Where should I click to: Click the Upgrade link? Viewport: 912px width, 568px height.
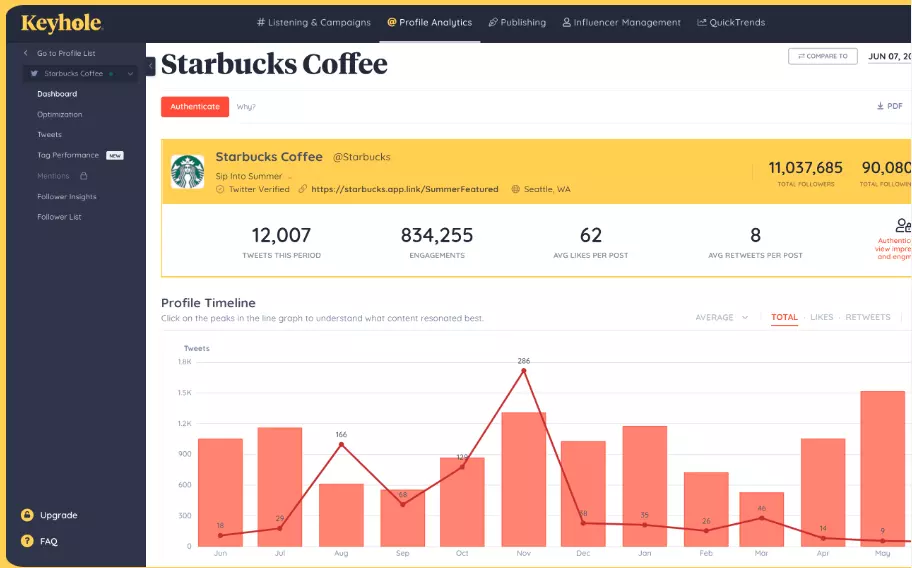(59, 515)
